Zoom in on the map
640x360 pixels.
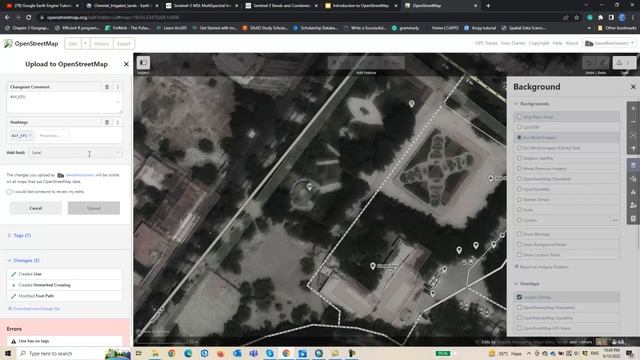click(x=633, y=109)
